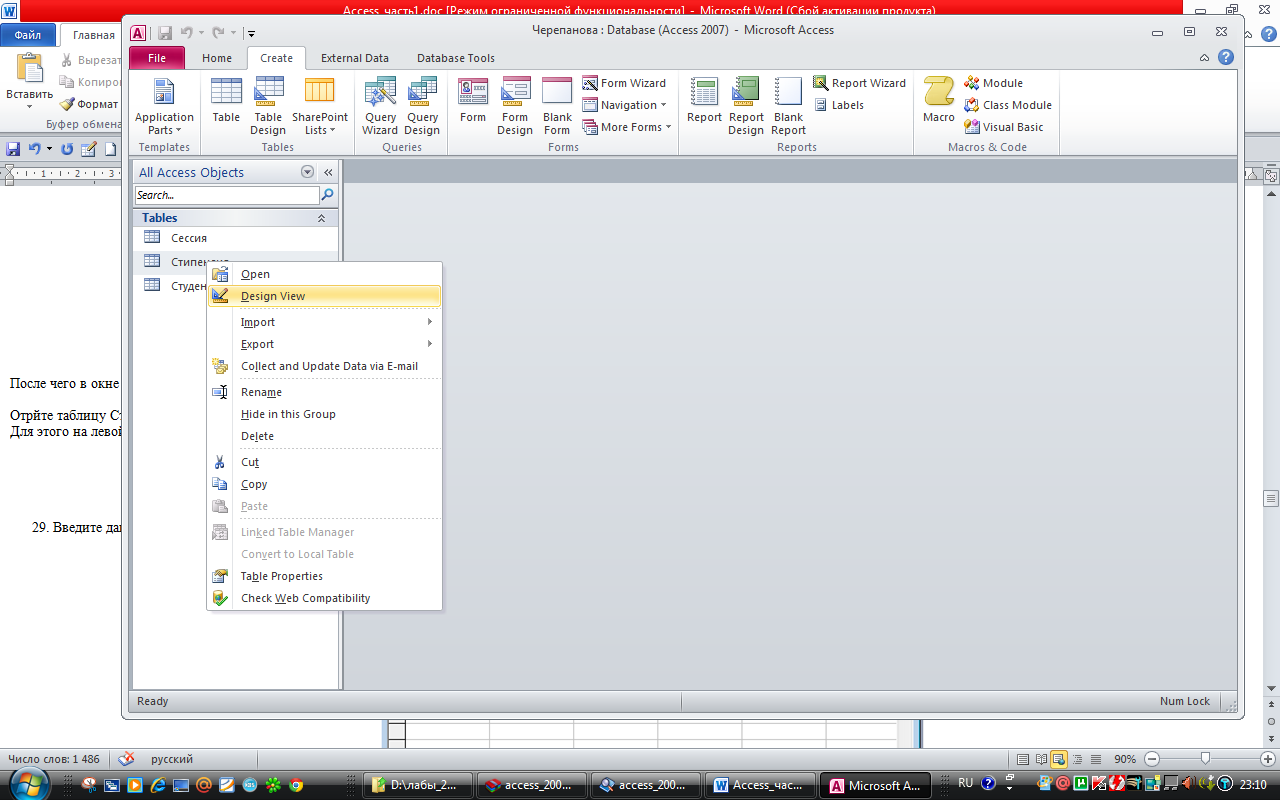This screenshot has width=1280, height=800.
Task: Open Файл tab in Word window
Action: (x=27, y=34)
